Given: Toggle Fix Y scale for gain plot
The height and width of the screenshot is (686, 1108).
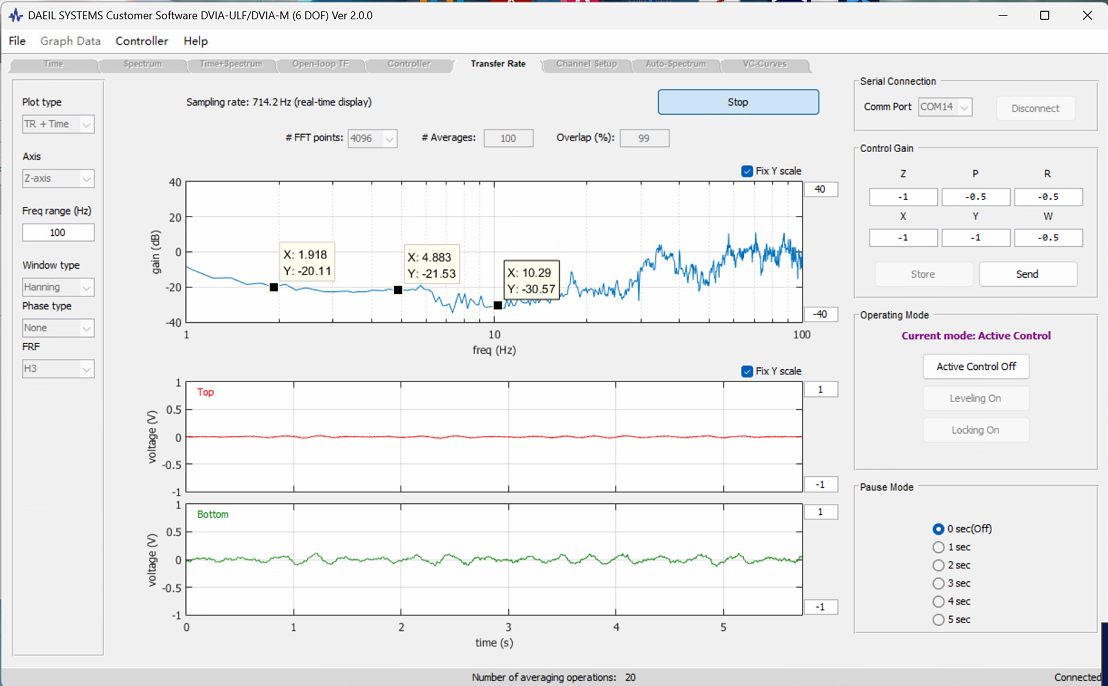Looking at the screenshot, I should pos(747,171).
